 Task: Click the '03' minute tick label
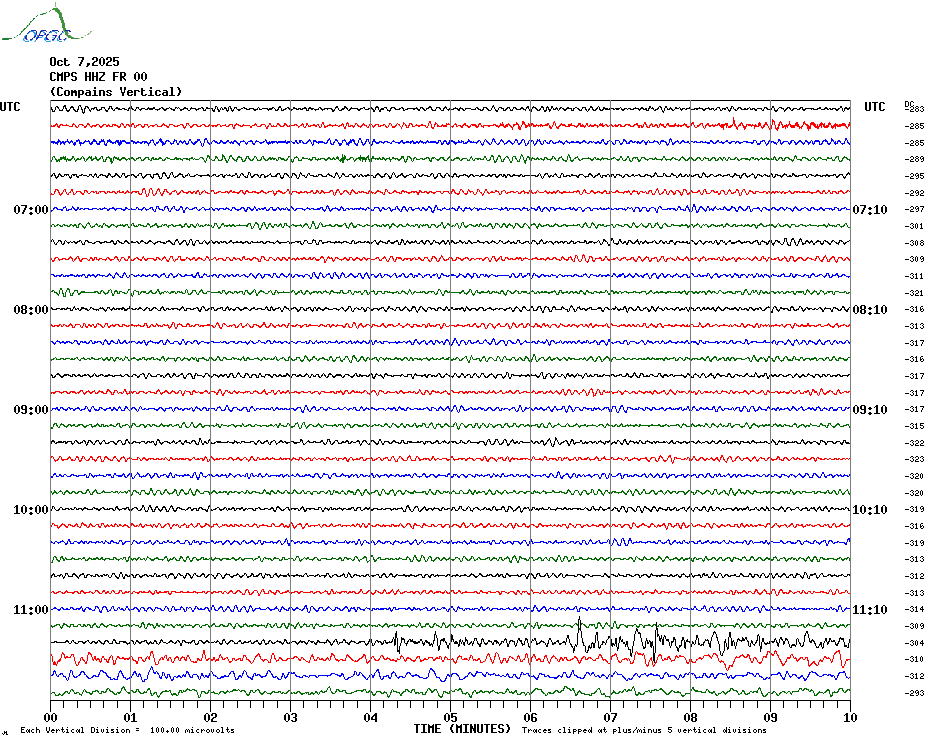pos(291,717)
